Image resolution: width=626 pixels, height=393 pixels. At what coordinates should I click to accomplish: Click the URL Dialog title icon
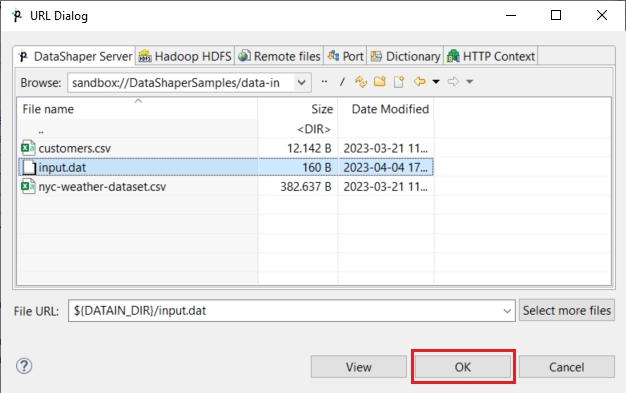click(17, 16)
